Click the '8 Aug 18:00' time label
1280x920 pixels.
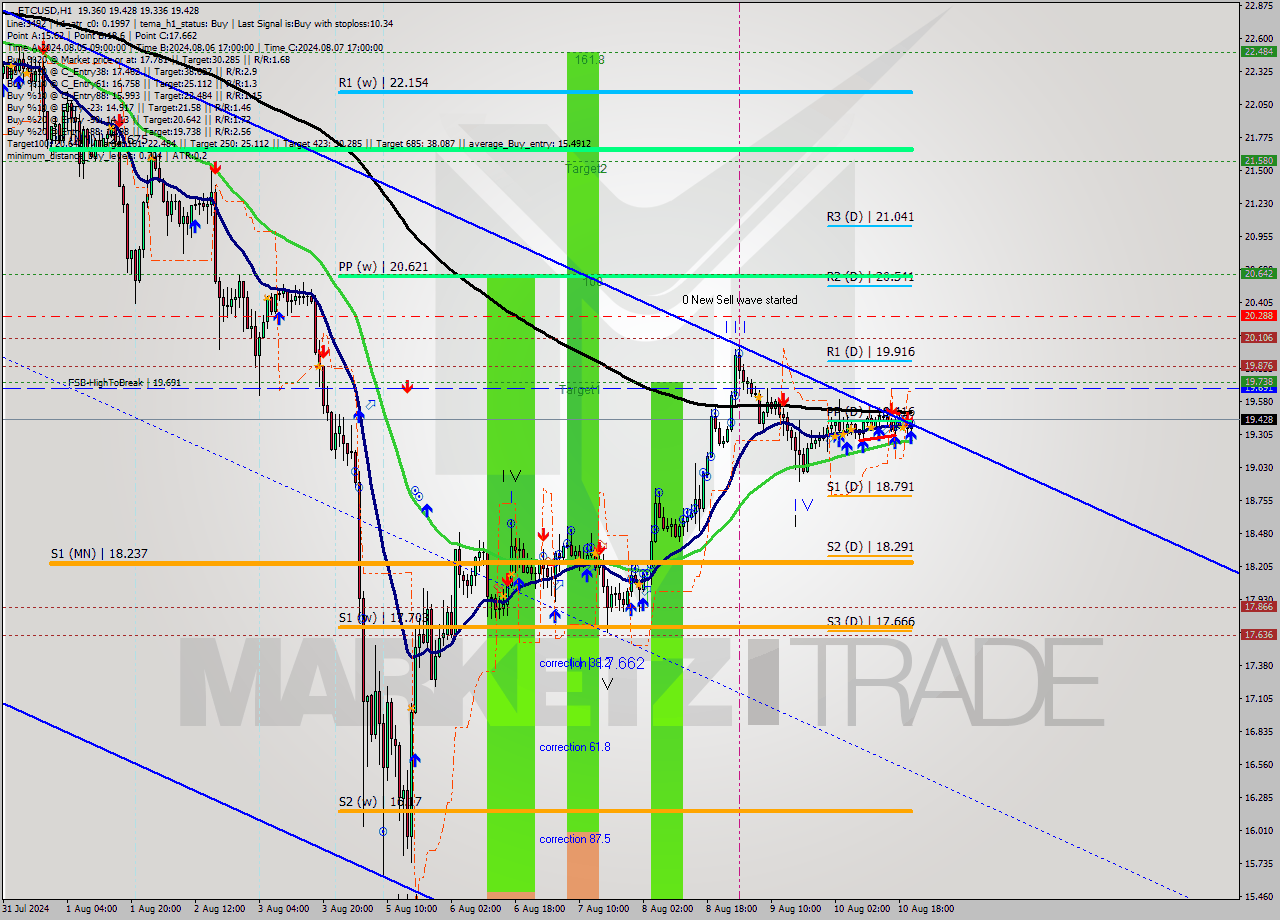[732, 909]
